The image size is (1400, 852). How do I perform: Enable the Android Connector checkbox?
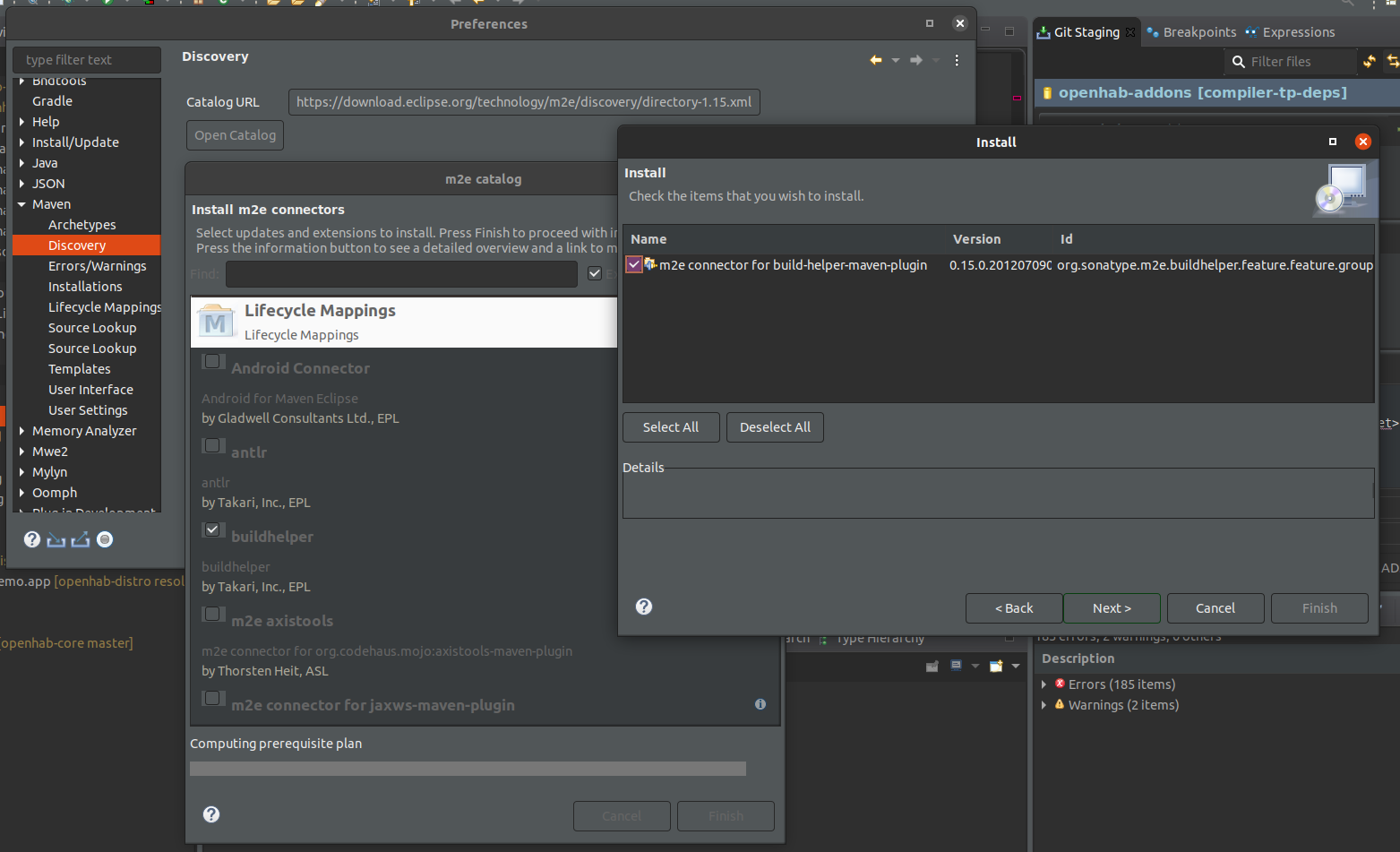point(213,361)
